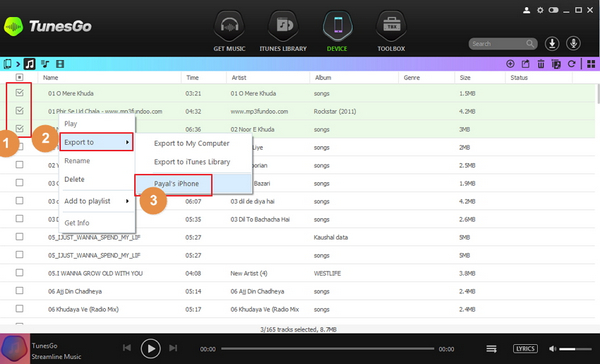Click the magnifier search icon
Viewport: 600px width, 364px height.
[x=530, y=44]
